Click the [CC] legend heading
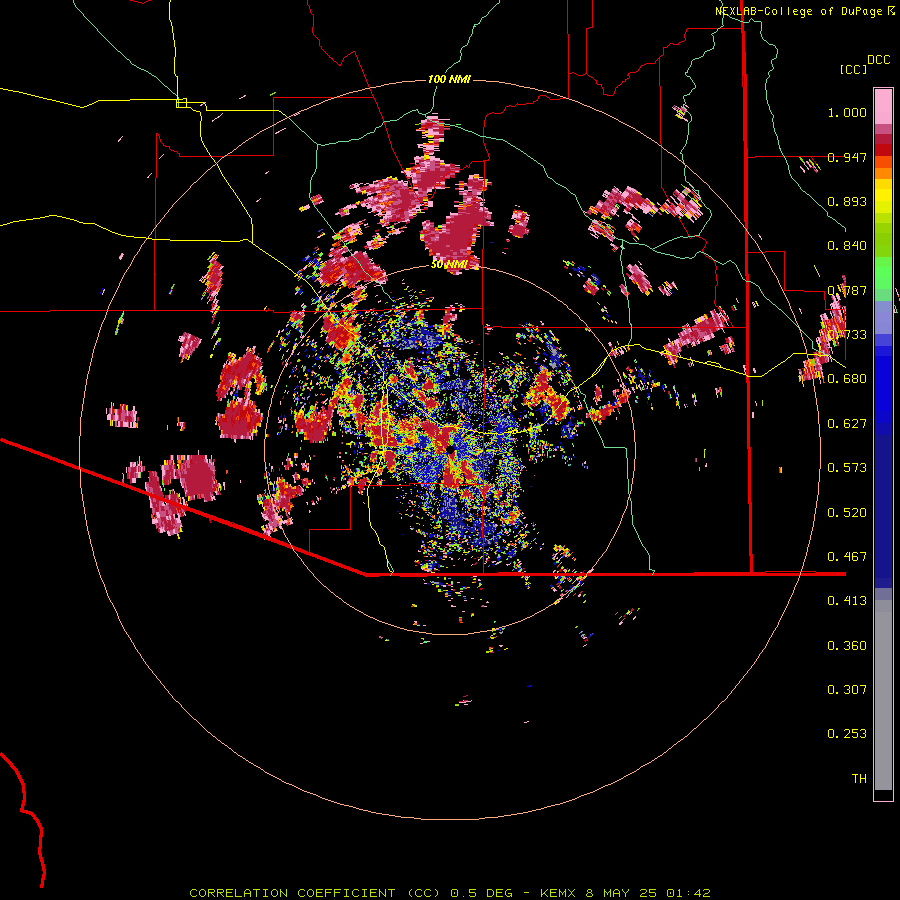The image size is (900, 900). coord(853,69)
